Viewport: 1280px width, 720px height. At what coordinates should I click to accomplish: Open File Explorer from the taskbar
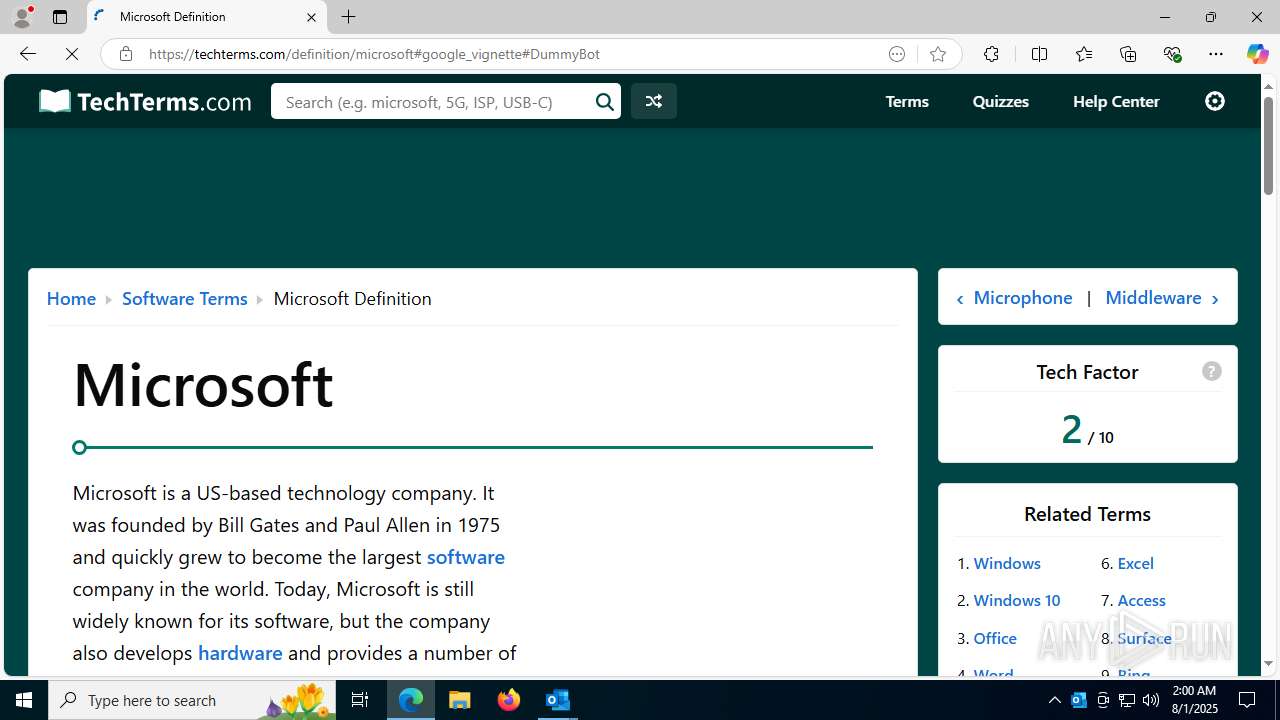point(460,700)
